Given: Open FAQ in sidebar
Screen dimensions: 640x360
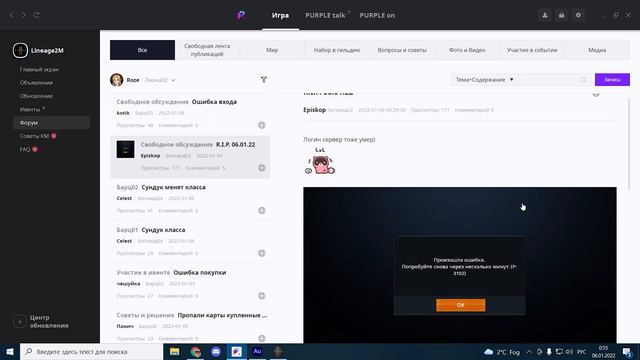Looking at the screenshot, I should point(25,149).
